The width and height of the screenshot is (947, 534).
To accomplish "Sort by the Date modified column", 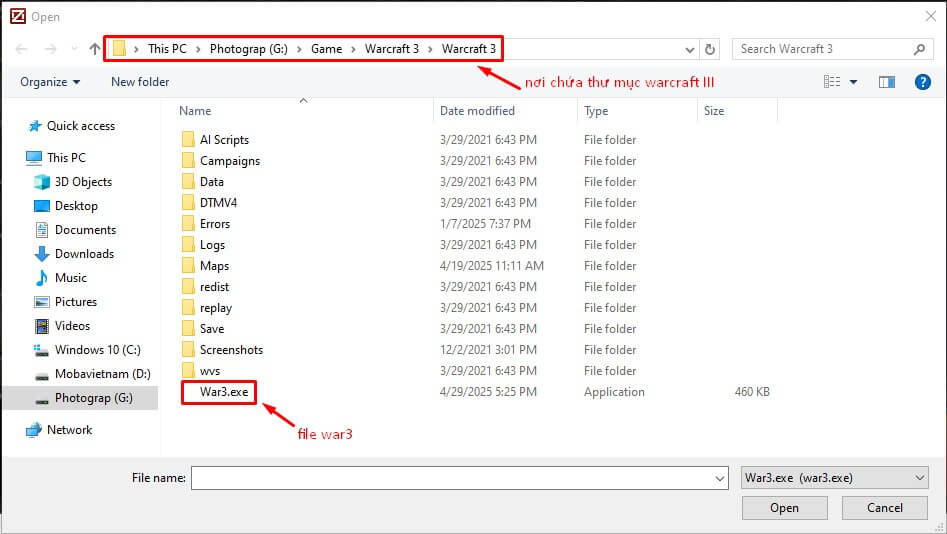I will pyautogui.click(x=477, y=111).
